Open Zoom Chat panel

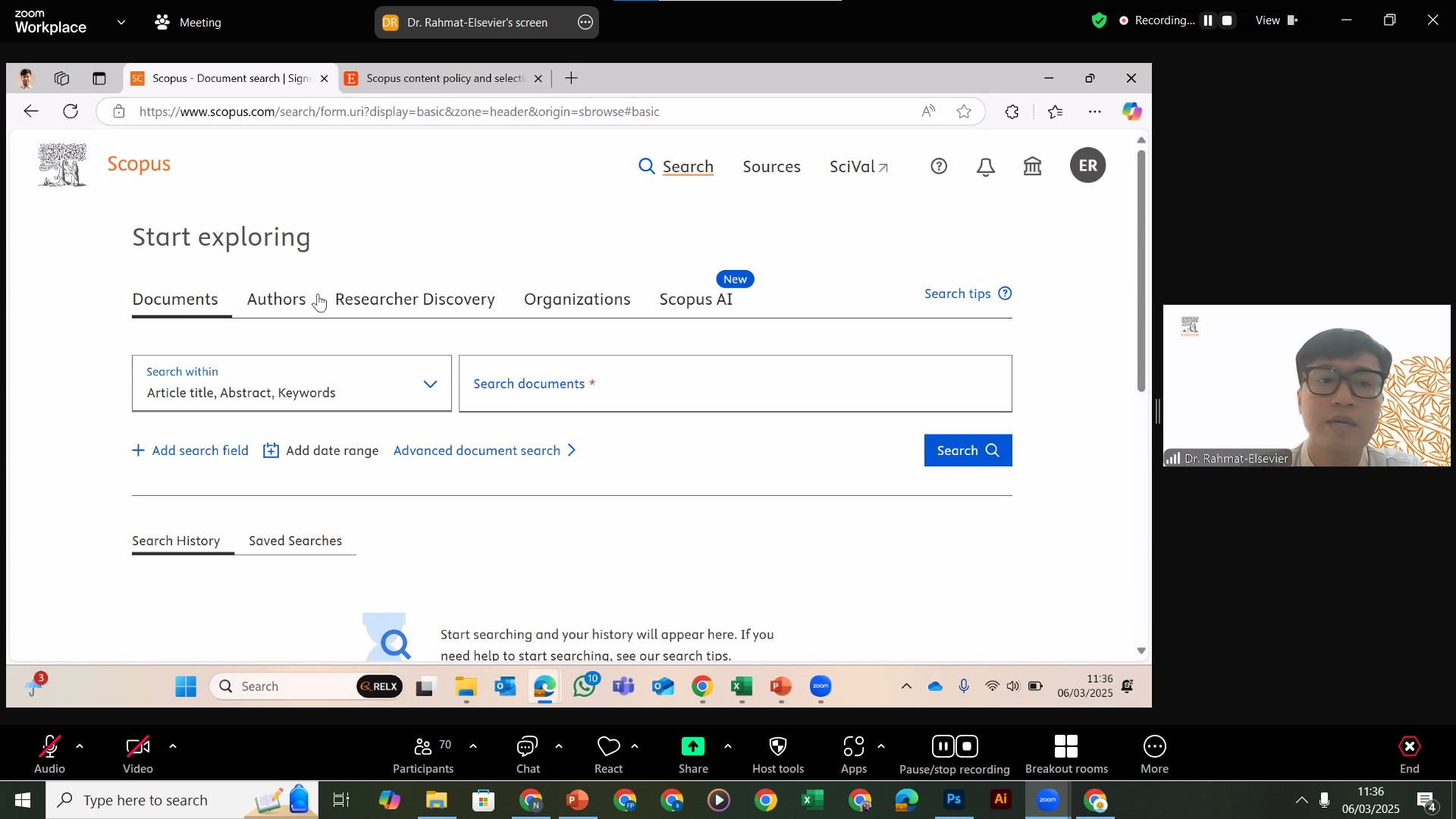[528, 755]
